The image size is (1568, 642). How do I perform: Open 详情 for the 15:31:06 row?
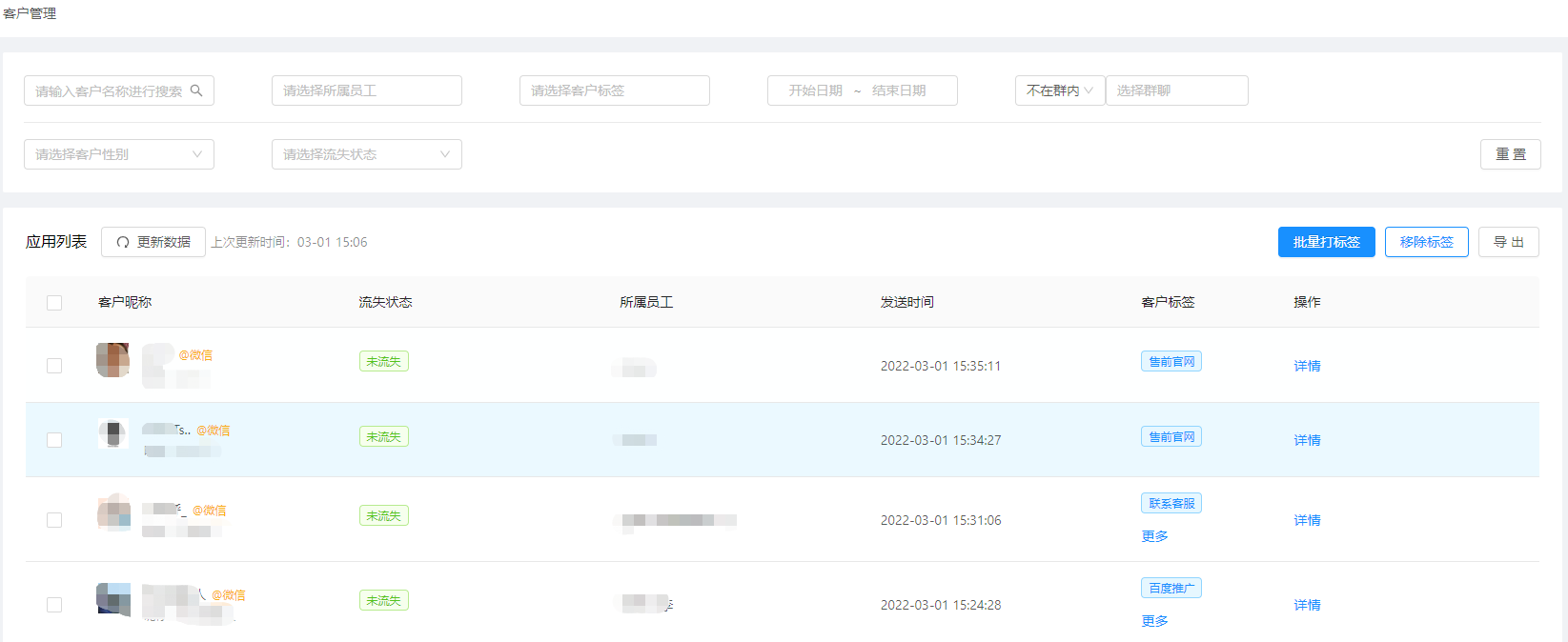1307,520
